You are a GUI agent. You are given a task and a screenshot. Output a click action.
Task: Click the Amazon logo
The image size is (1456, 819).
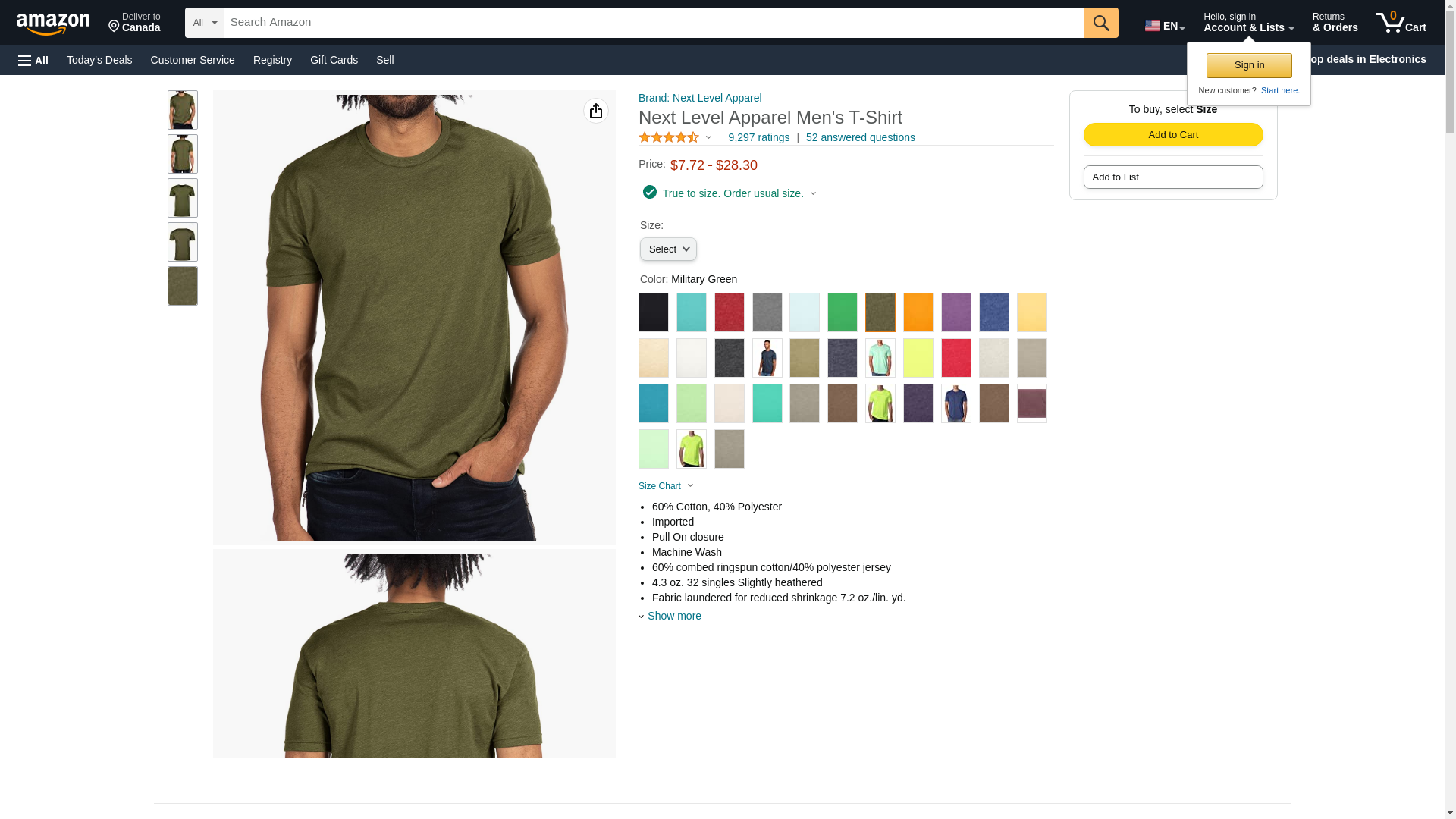tap(53, 24)
